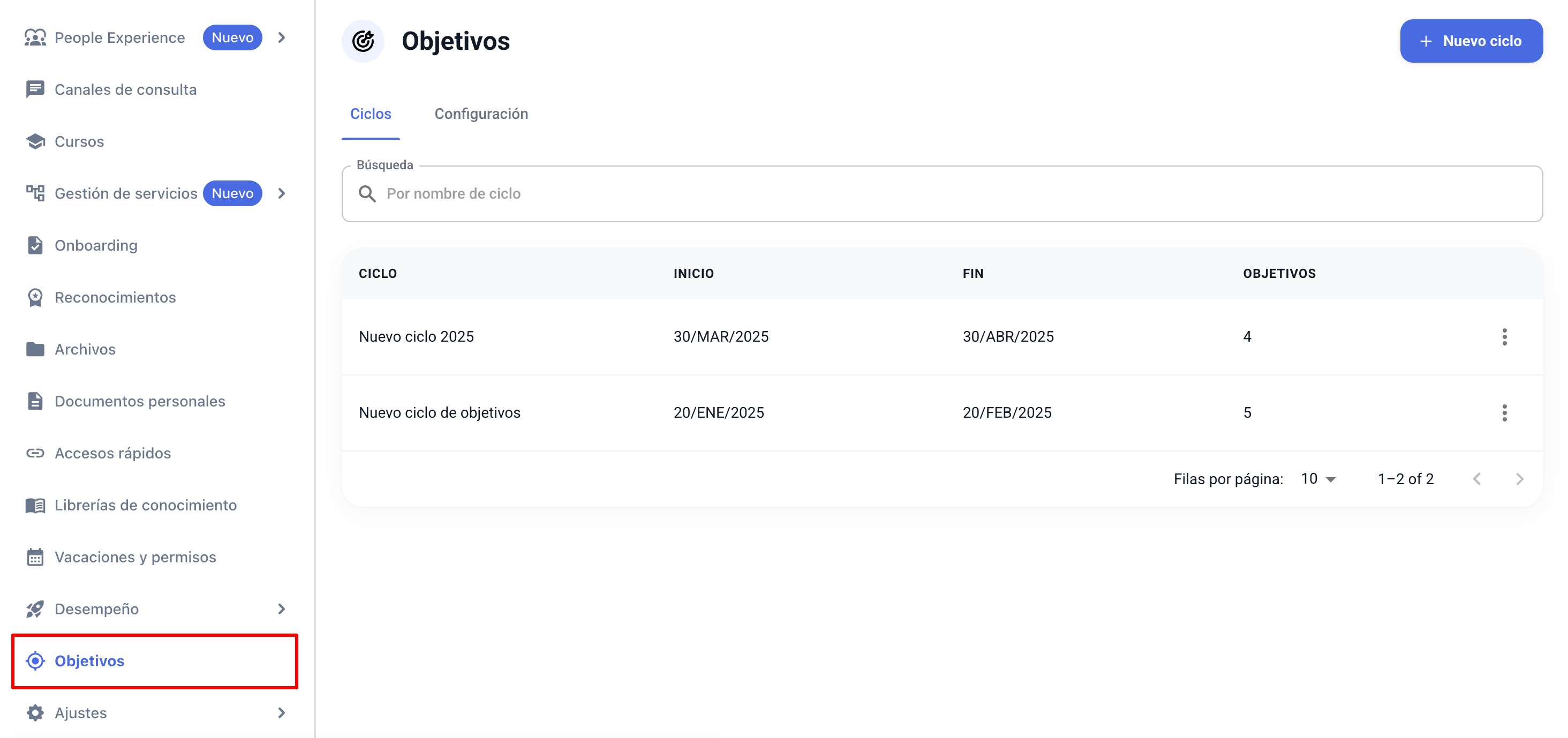Screen dimensions: 1568x738
Task: Switch to the Ciclos tab
Action: [x=371, y=114]
